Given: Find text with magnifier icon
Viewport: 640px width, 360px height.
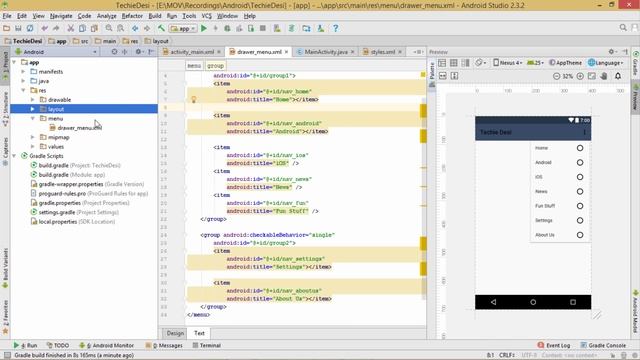Looking at the screenshot, I should click(109, 28).
